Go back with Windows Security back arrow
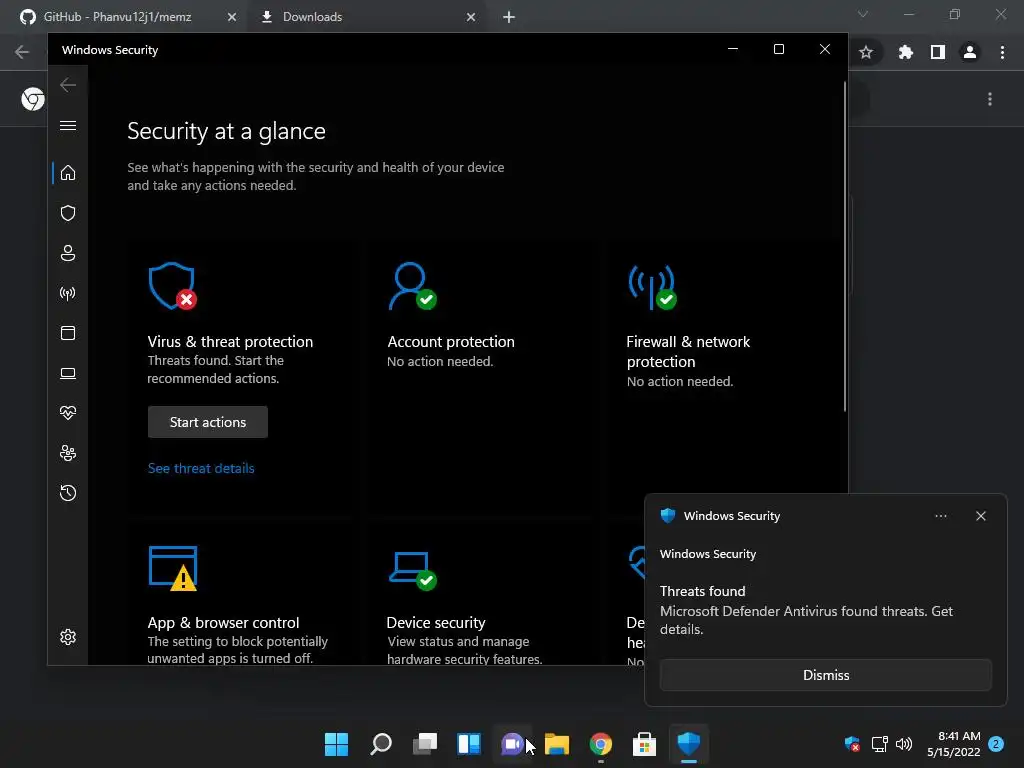1024x768 pixels. (68, 85)
